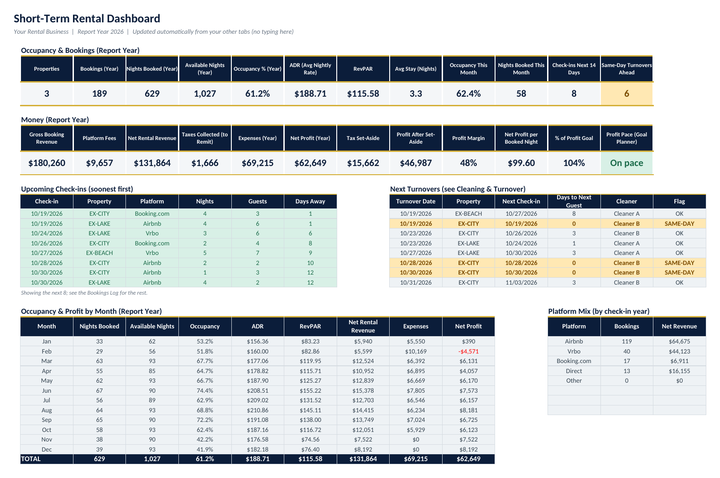This screenshot has height=478, width=720.
Task: Click the Days Away header in check-ins table
Action: (310, 201)
